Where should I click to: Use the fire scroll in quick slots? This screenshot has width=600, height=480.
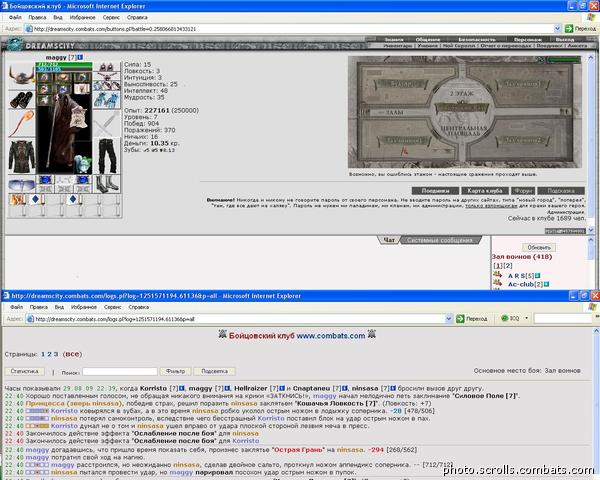click(16, 200)
